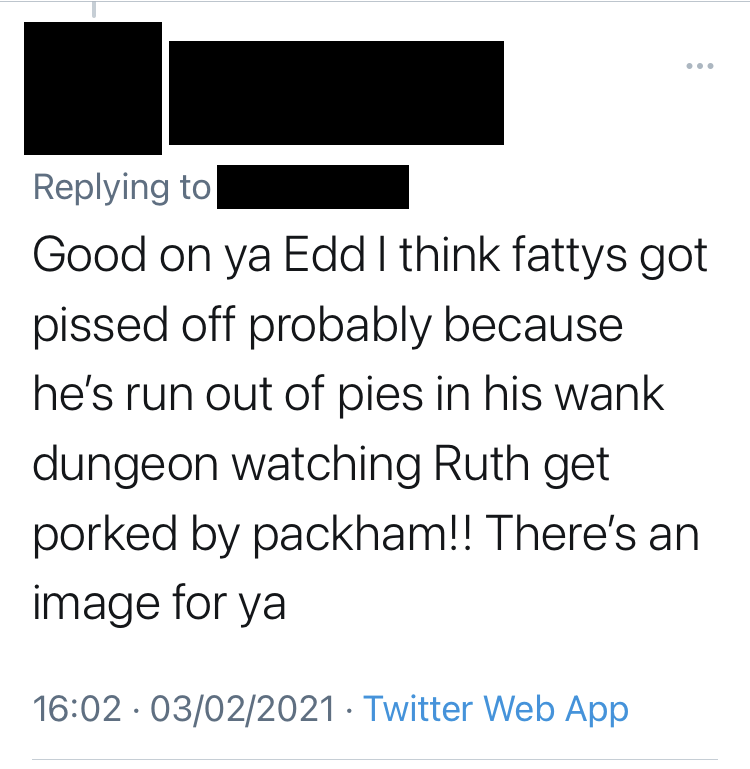Open the blacked-out profile avatar
The image size is (750, 769).
click(93, 88)
